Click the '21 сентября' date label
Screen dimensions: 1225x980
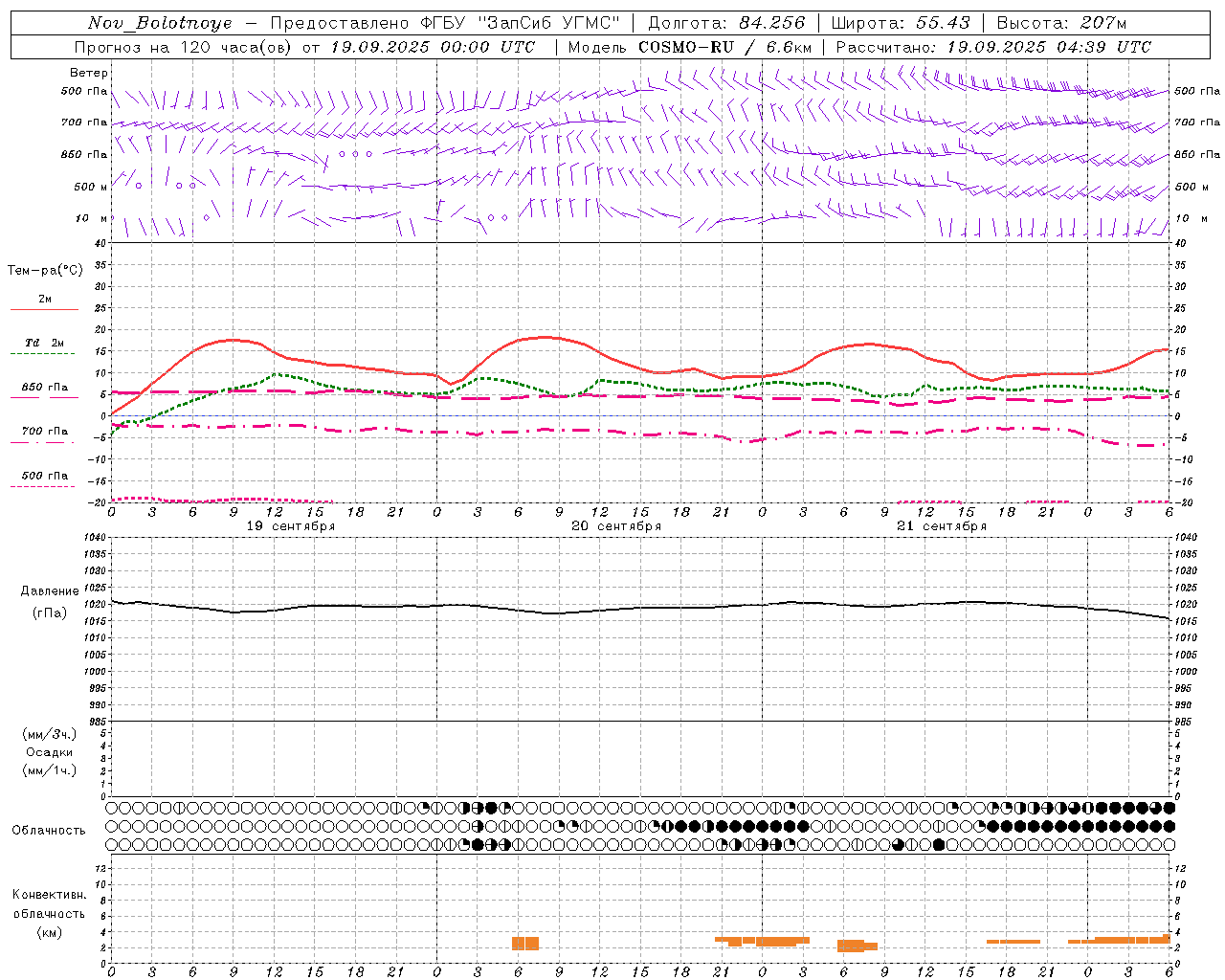point(942,526)
